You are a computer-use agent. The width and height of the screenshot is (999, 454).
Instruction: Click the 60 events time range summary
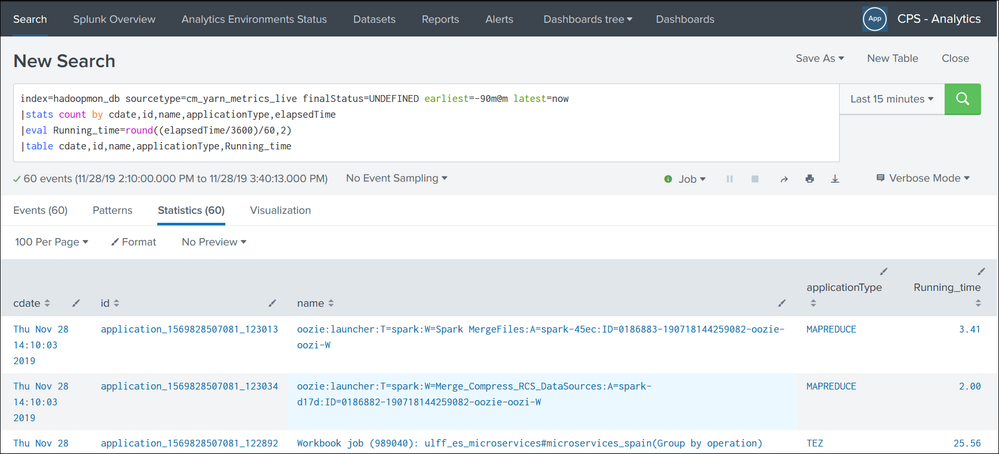click(170, 178)
